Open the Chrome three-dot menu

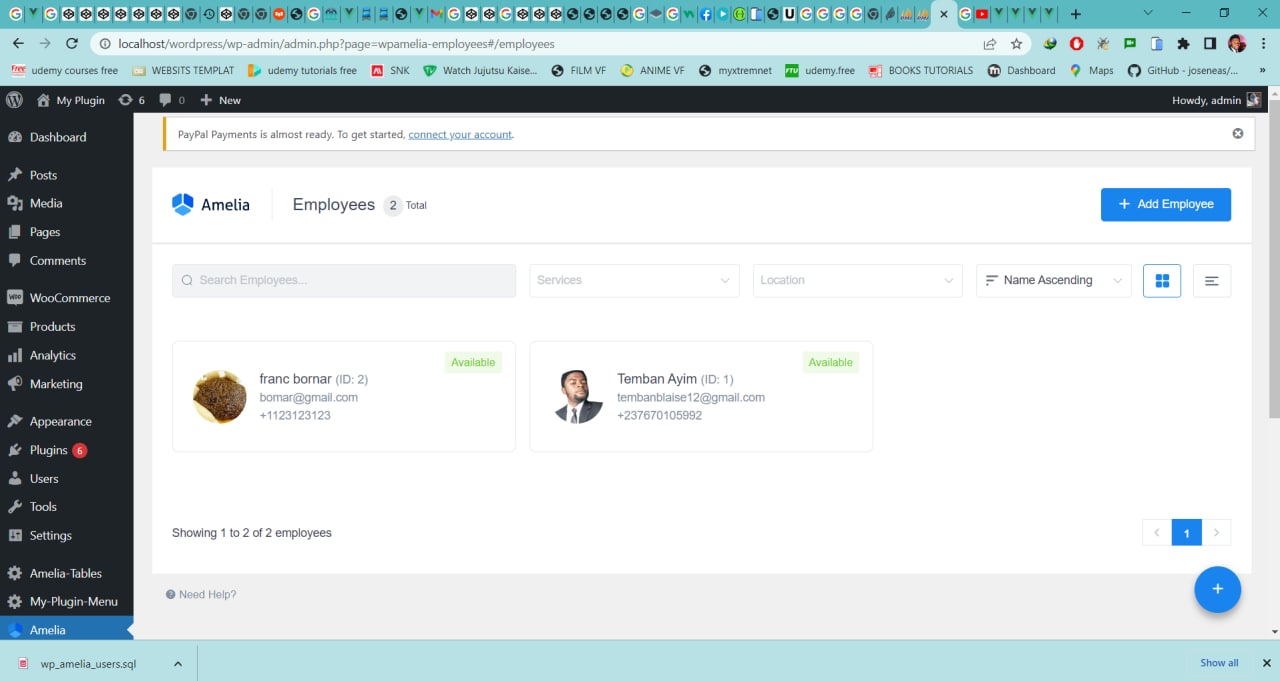(1263, 44)
